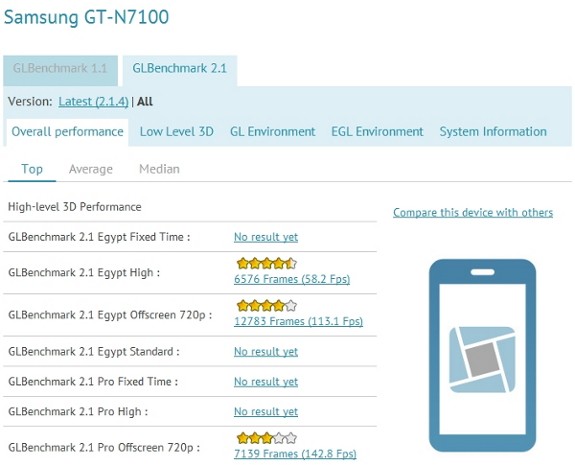The width and height of the screenshot is (575, 465).
Task: Open the 7139 Frames (142.8 Fps) result
Action: [295, 454]
